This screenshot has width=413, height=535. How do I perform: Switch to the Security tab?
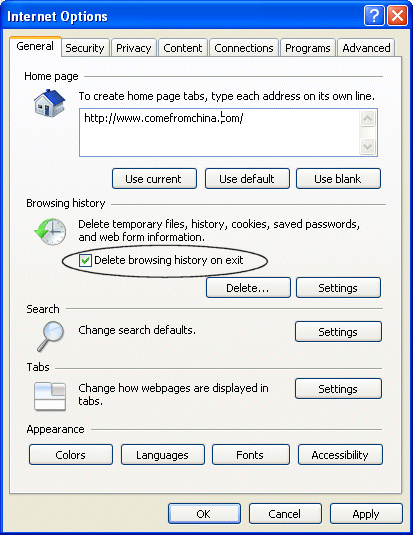[x=85, y=48]
